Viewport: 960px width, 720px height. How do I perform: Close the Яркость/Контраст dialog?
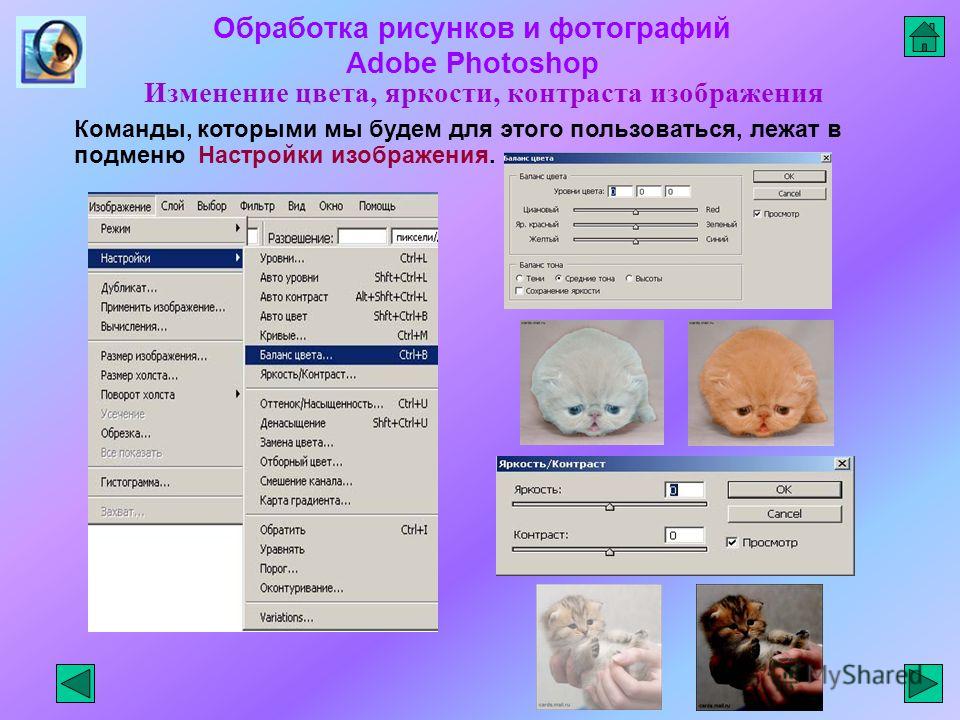pyautogui.click(x=842, y=463)
